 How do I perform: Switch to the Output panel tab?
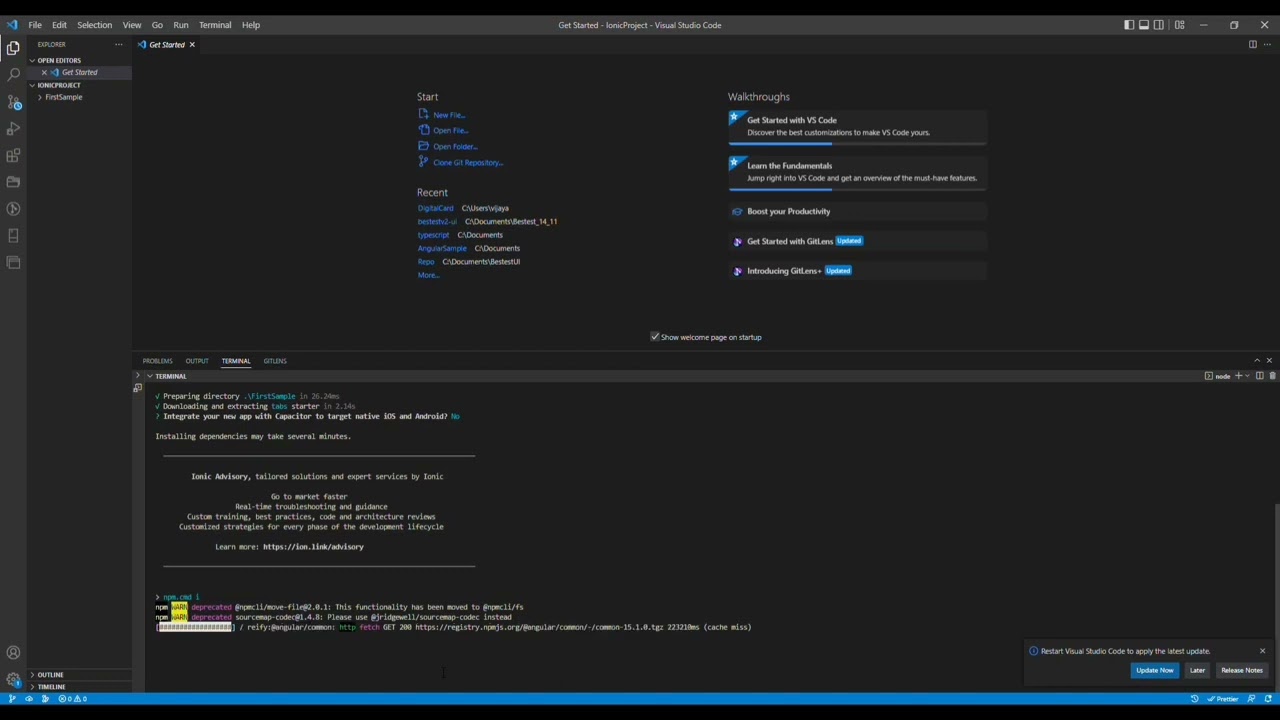(x=197, y=361)
